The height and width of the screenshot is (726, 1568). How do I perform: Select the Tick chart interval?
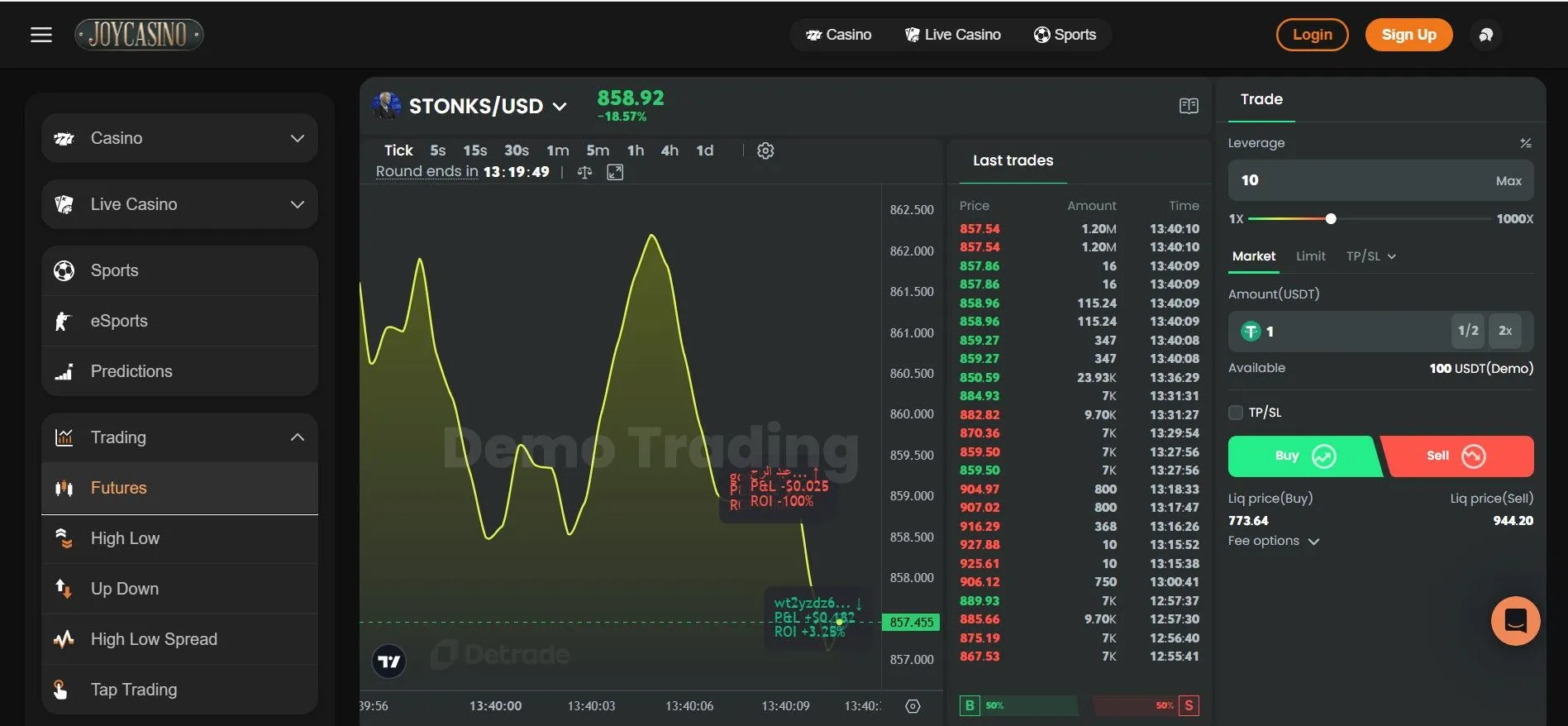(x=398, y=150)
